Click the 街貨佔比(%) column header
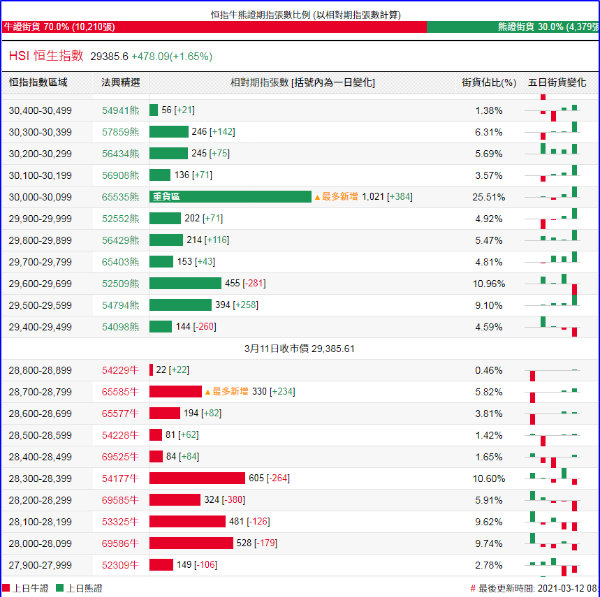The height and width of the screenshot is (597, 600). [x=489, y=83]
